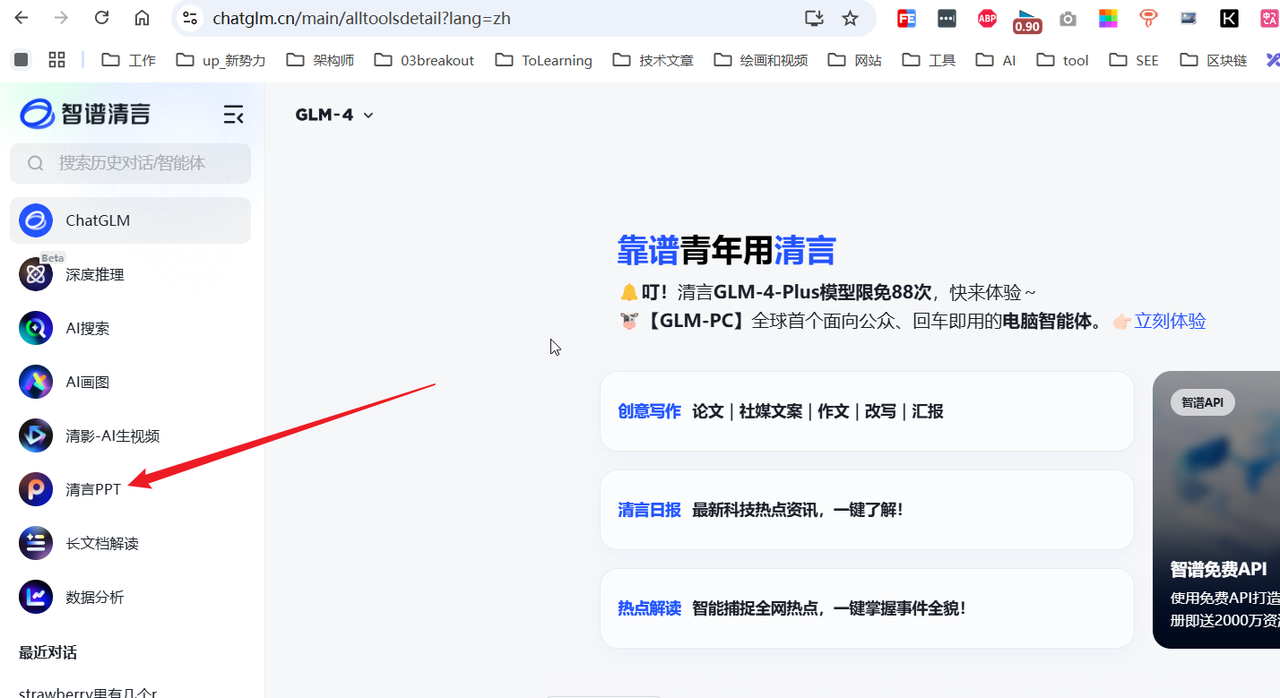Click the install app icon in address bar
This screenshot has width=1280, height=698.
click(x=814, y=18)
